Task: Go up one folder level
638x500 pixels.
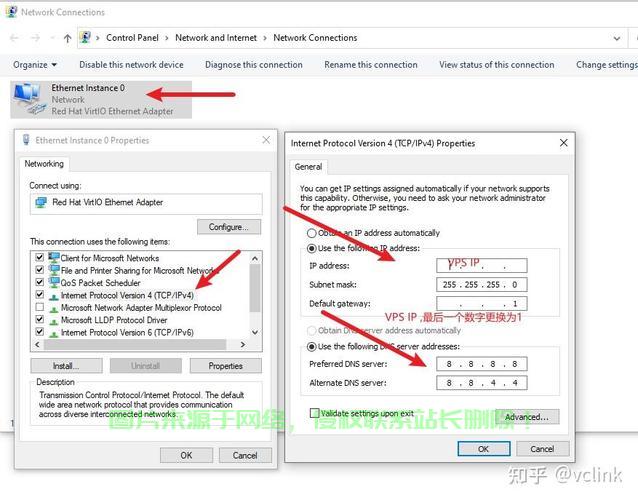Action: click(x=68, y=38)
